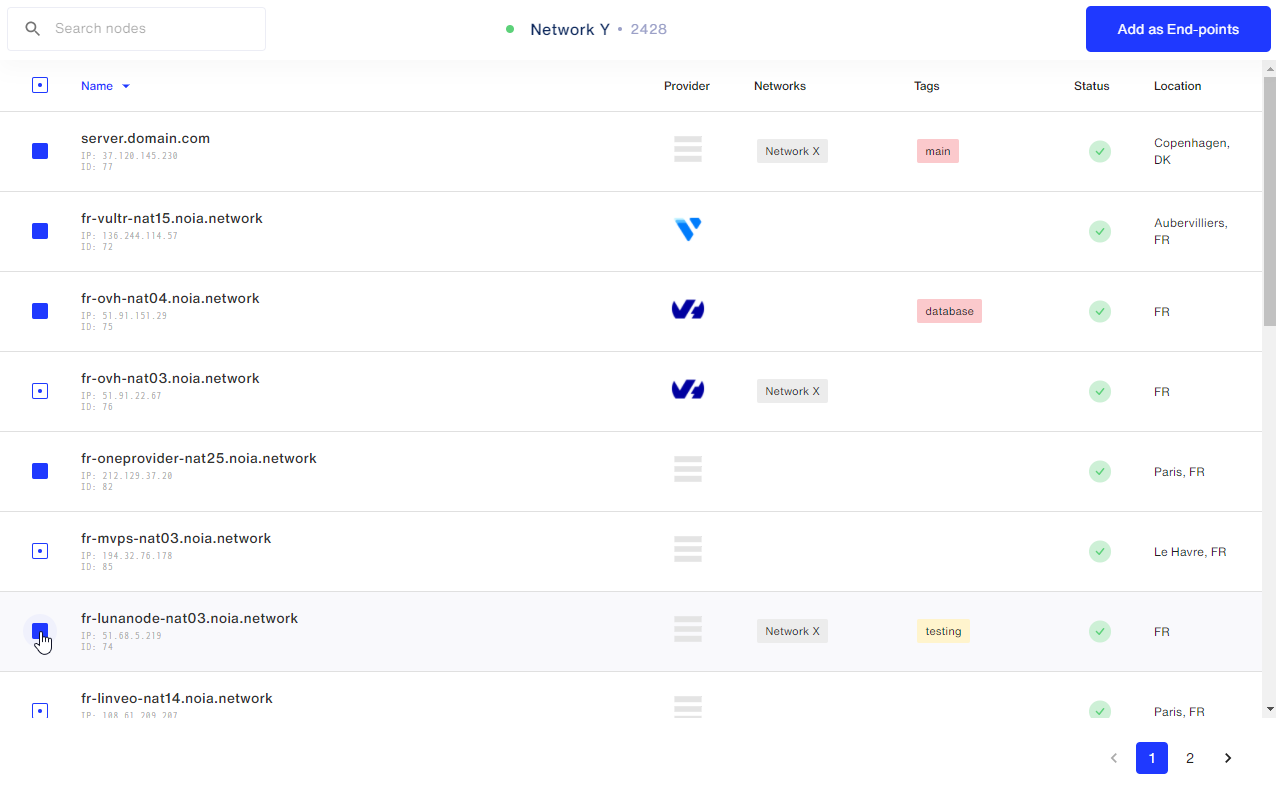Uncheck the fr-vultr-nat15 row checkbox
Screen dimensions: 1276x794
point(40,231)
